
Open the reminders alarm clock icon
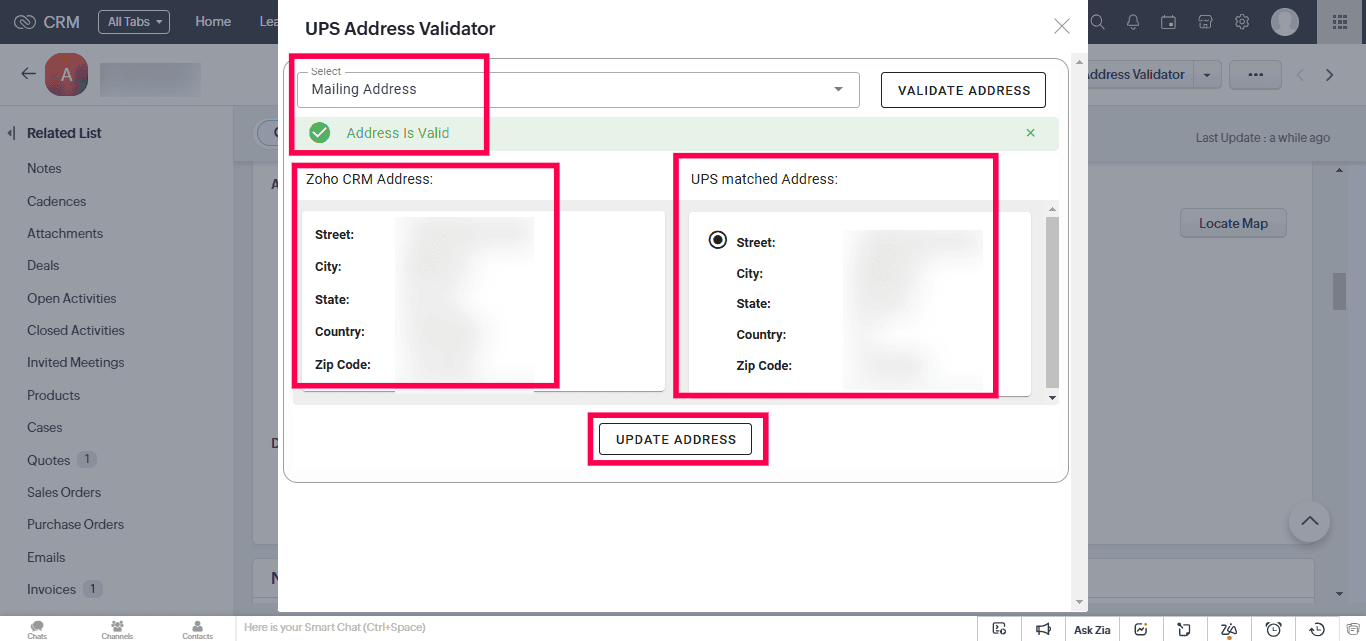point(1273,629)
